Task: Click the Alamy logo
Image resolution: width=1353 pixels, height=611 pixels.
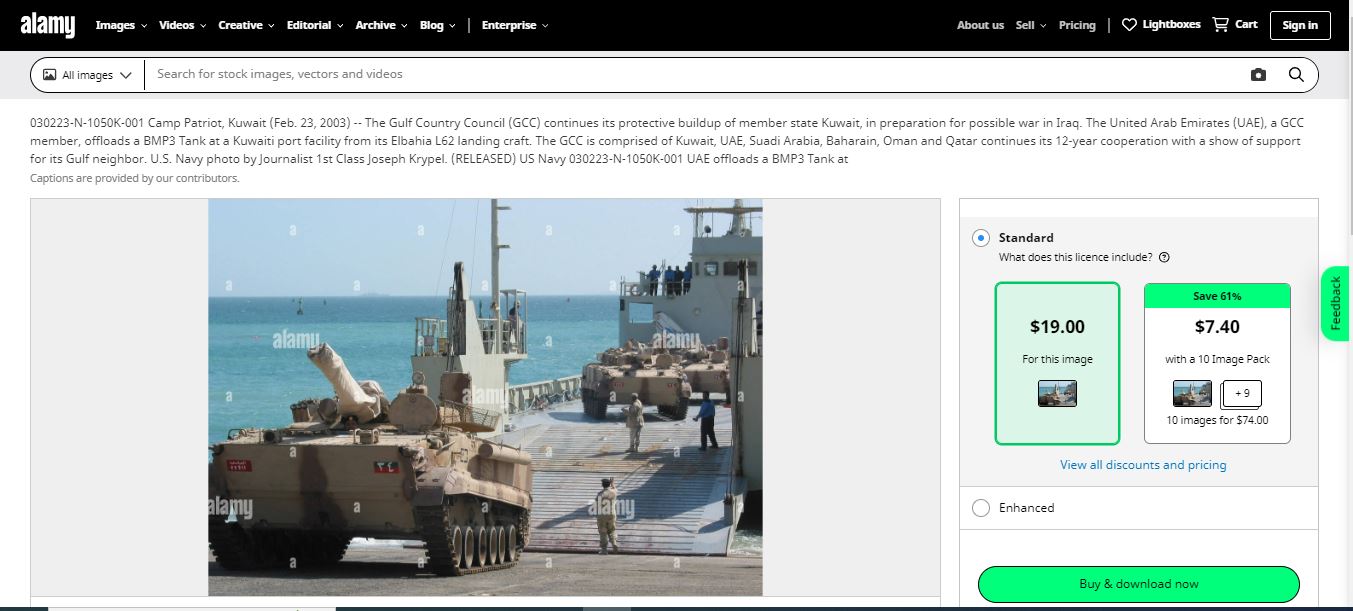Action: (47, 25)
